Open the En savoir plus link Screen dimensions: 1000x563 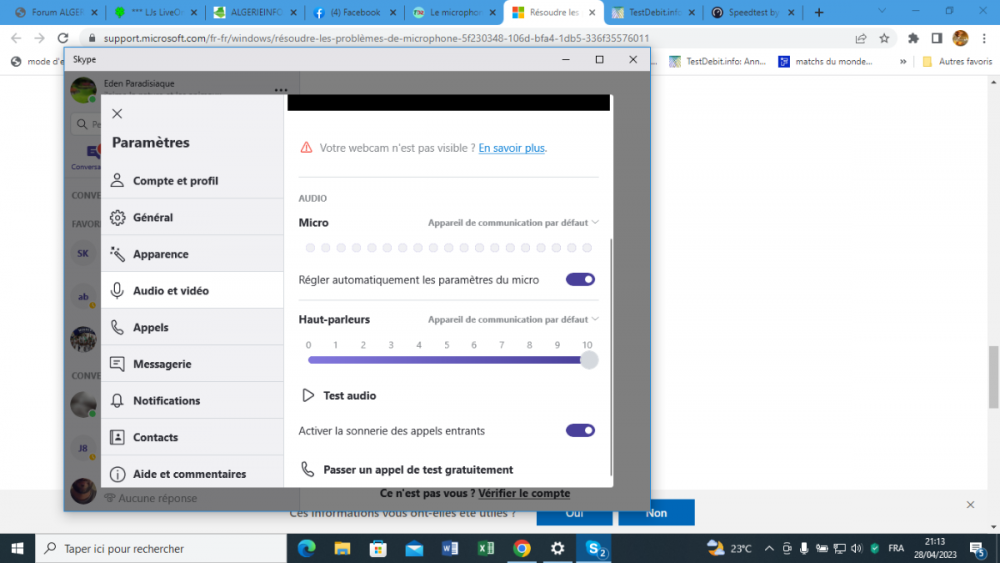[x=511, y=148]
